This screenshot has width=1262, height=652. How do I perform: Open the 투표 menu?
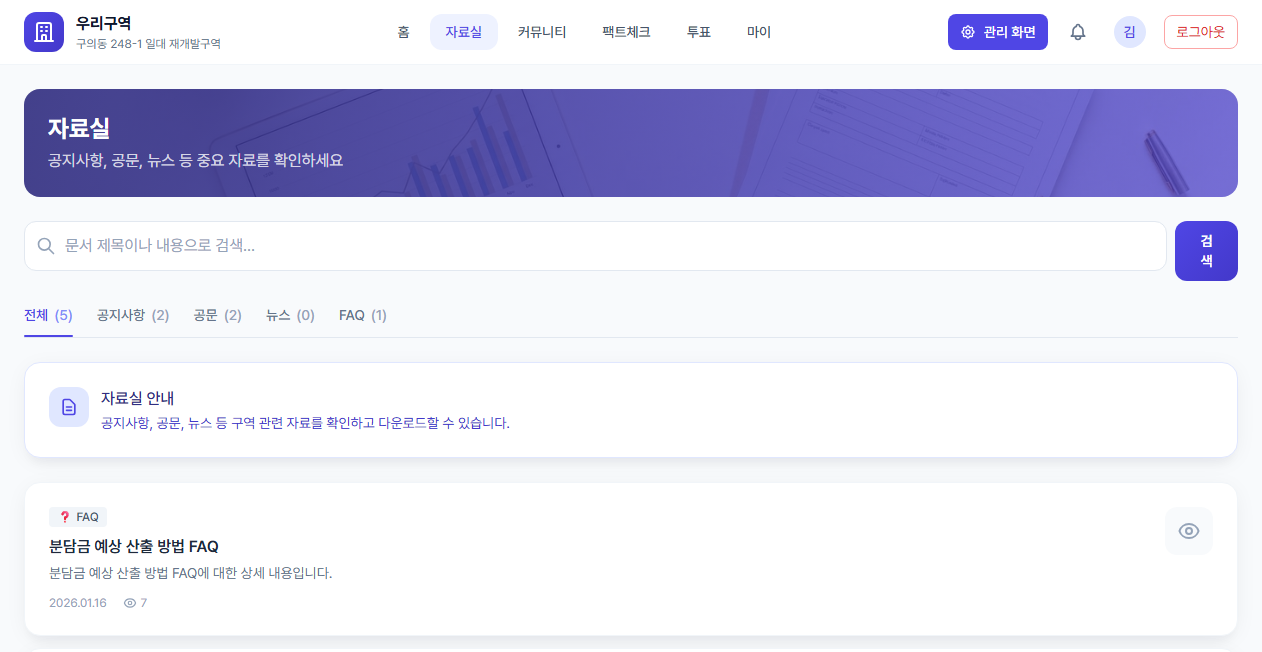click(699, 32)
